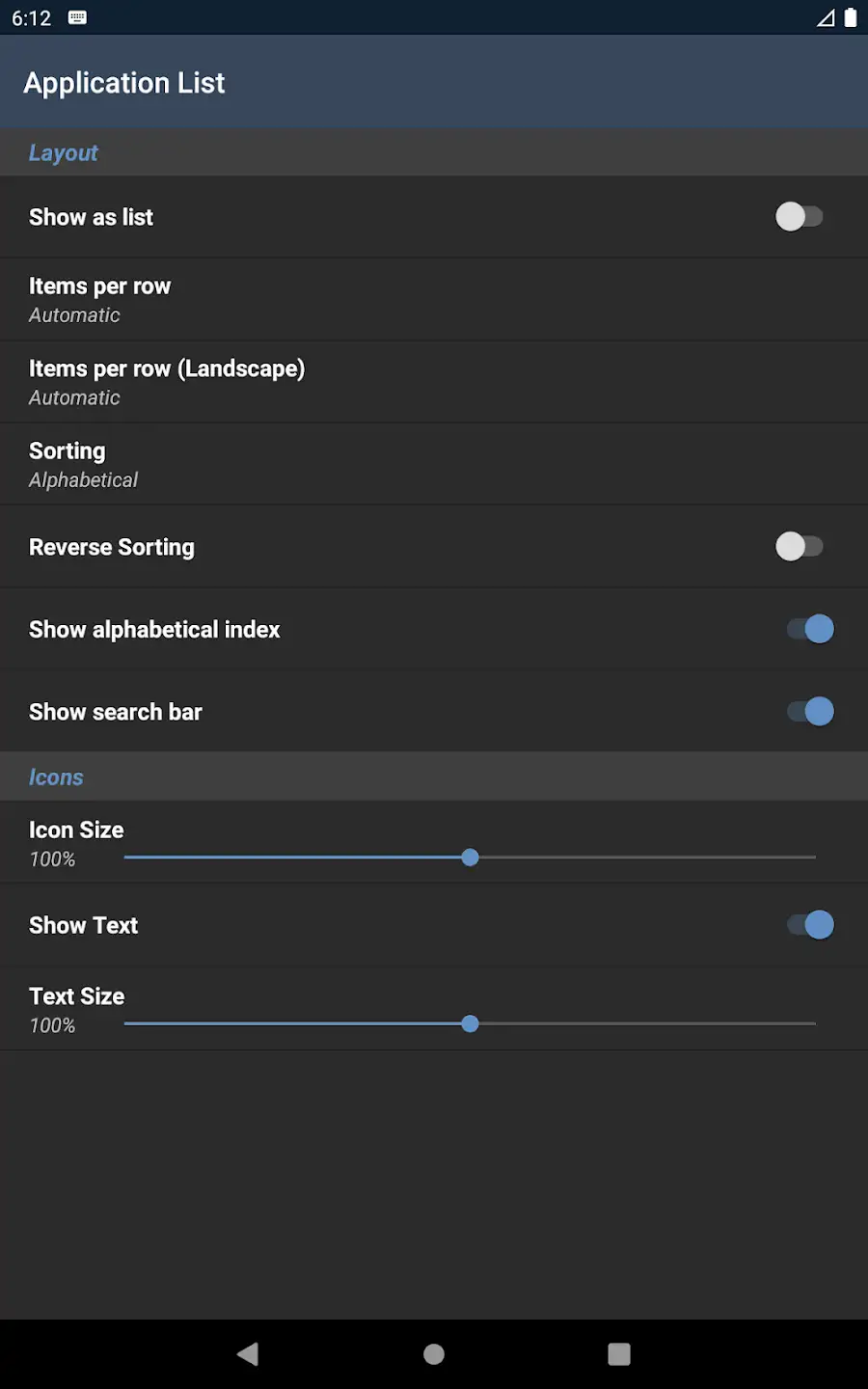Image resolution: width=868 pixels, height=1389 pixels.
Task: Tap the battery icon in status bar
Action: (851, 17)
